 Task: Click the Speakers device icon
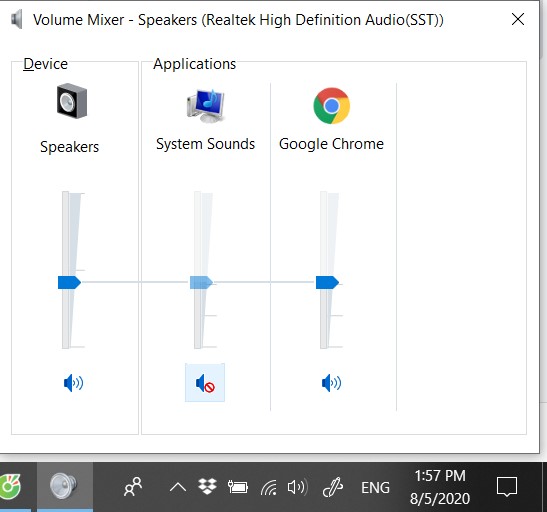(72, 101)
